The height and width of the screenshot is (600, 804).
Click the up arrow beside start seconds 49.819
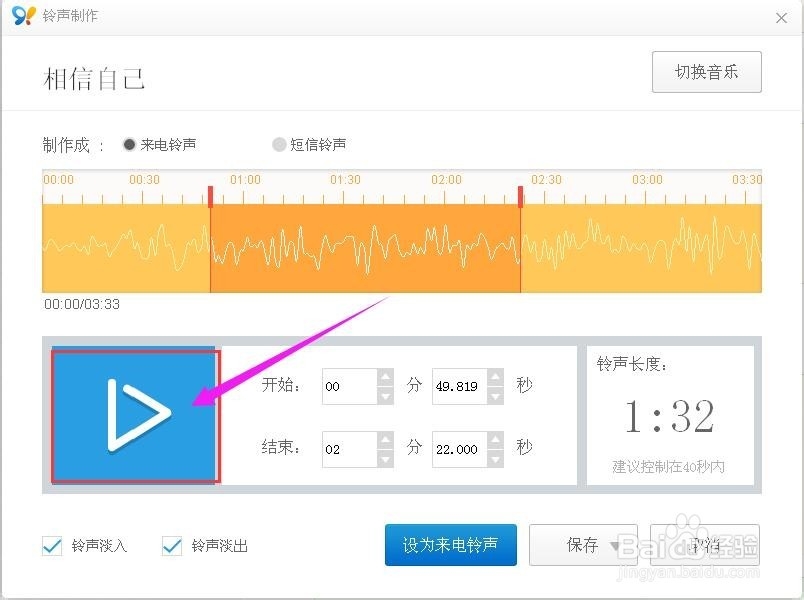coord(497,379)
